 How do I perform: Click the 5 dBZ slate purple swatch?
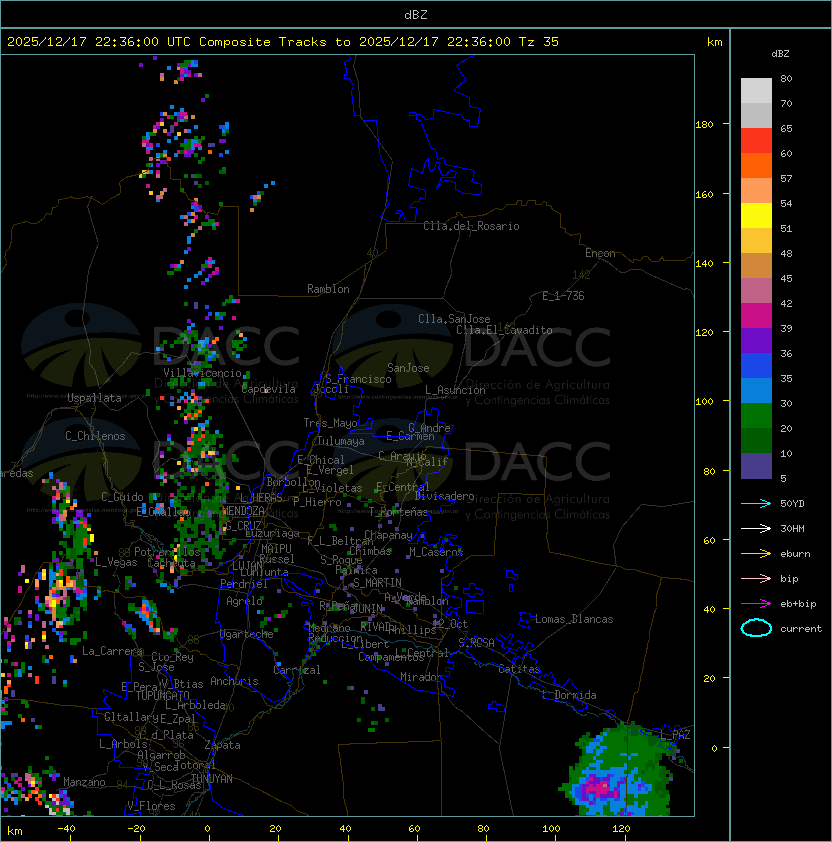[756, 466]
